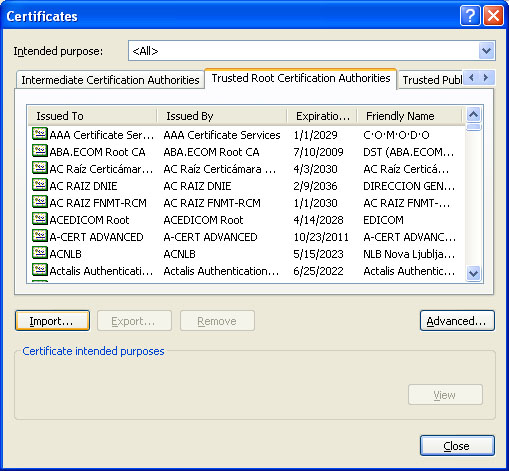Image resolution: width=509 pixels, height=471 pixels.
Task: Click the list scrollbar down arrow
Action: click(x=473, y=273)
